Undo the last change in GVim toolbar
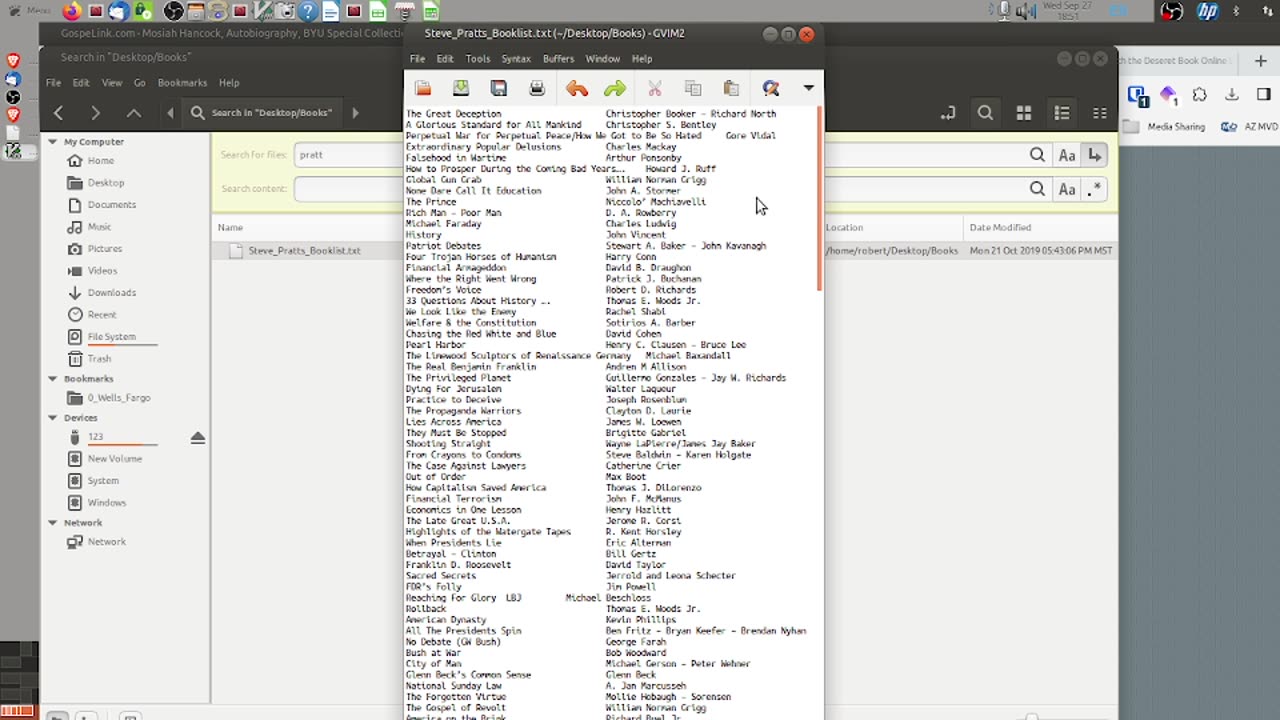 pyautogui.click(x=577, y=89)
